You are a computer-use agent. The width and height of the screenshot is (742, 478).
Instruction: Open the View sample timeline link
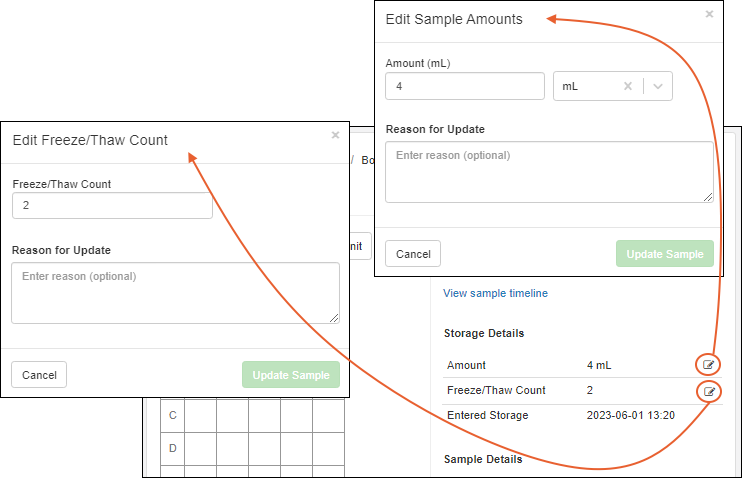pos(495,293)
